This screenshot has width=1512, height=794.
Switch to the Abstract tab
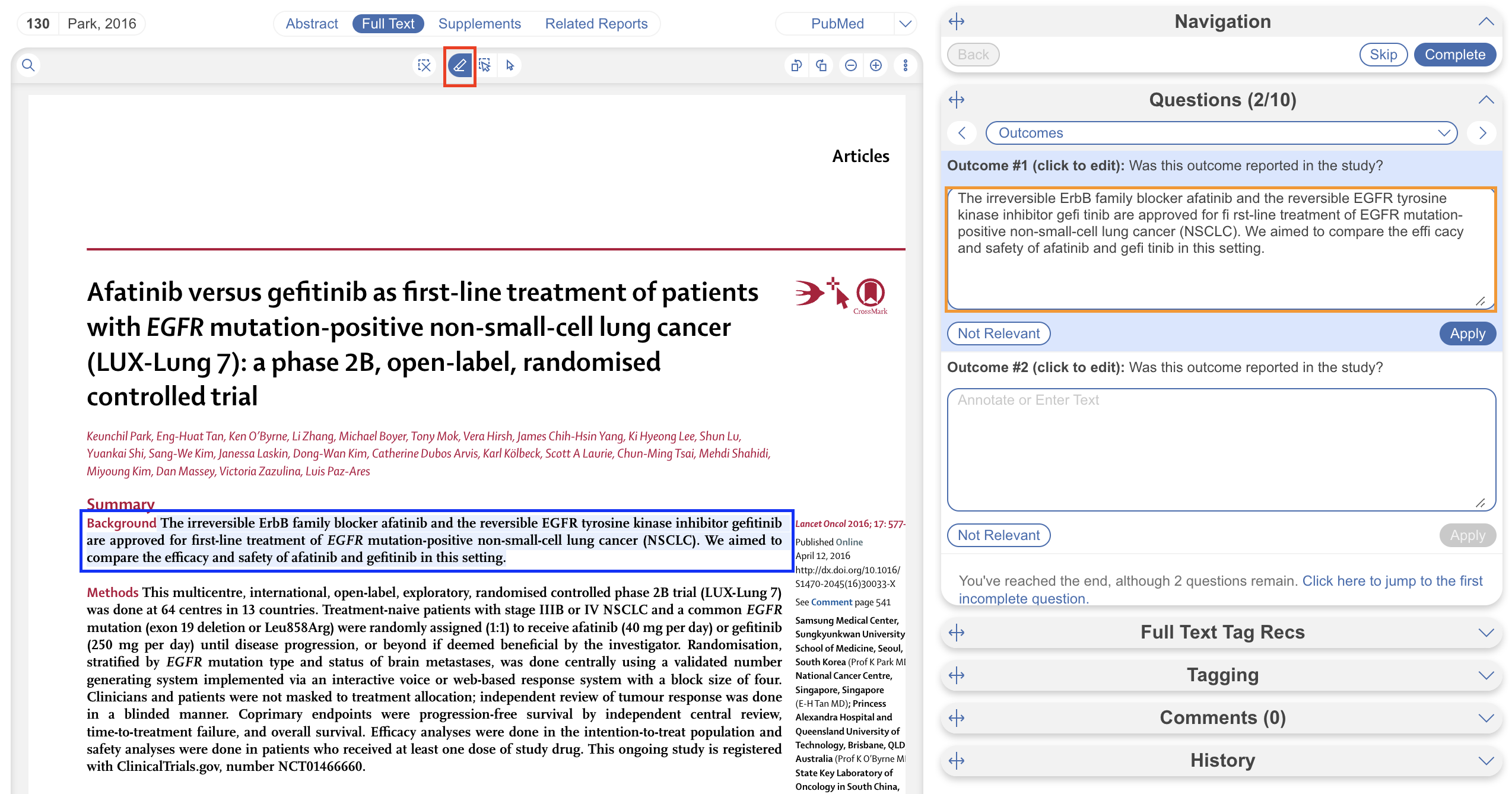[312, 24]
